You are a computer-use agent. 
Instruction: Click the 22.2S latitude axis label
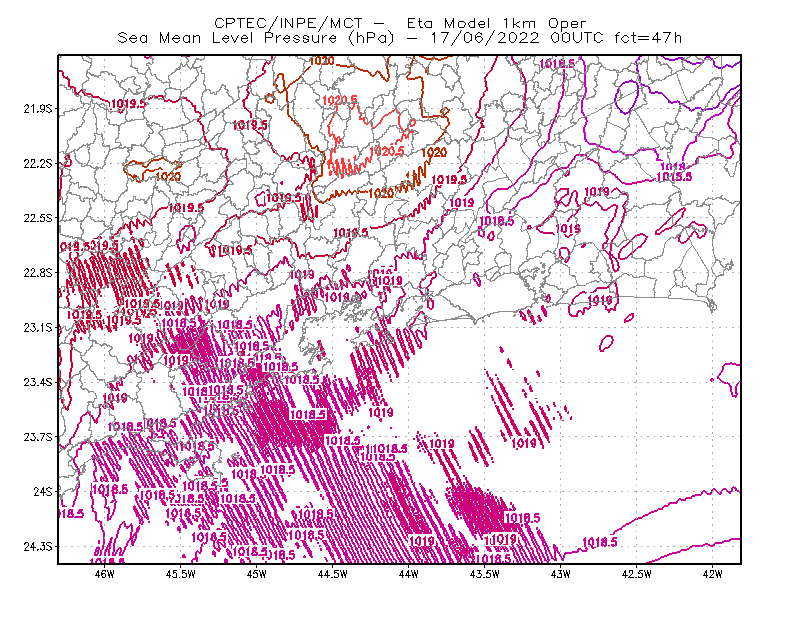coord(38,163)
